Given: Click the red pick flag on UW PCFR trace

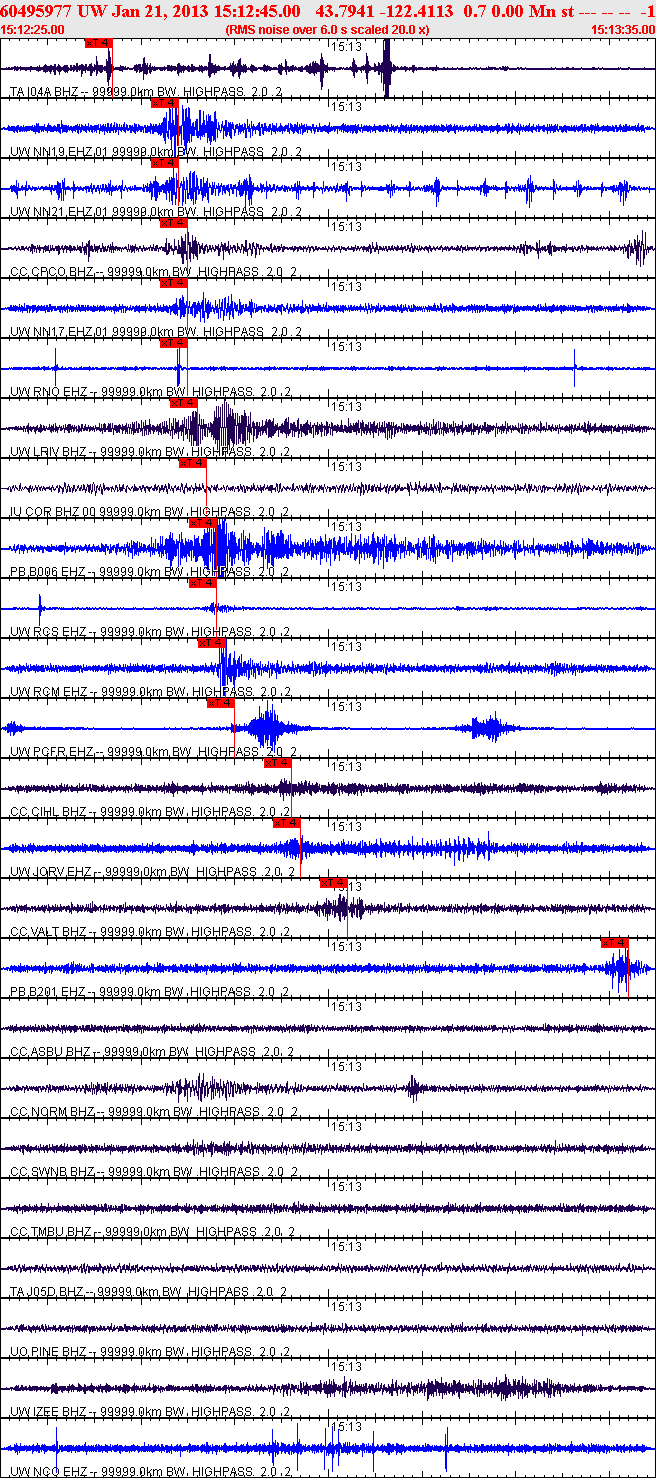Looking at the screenshot, I should [220, 702].
